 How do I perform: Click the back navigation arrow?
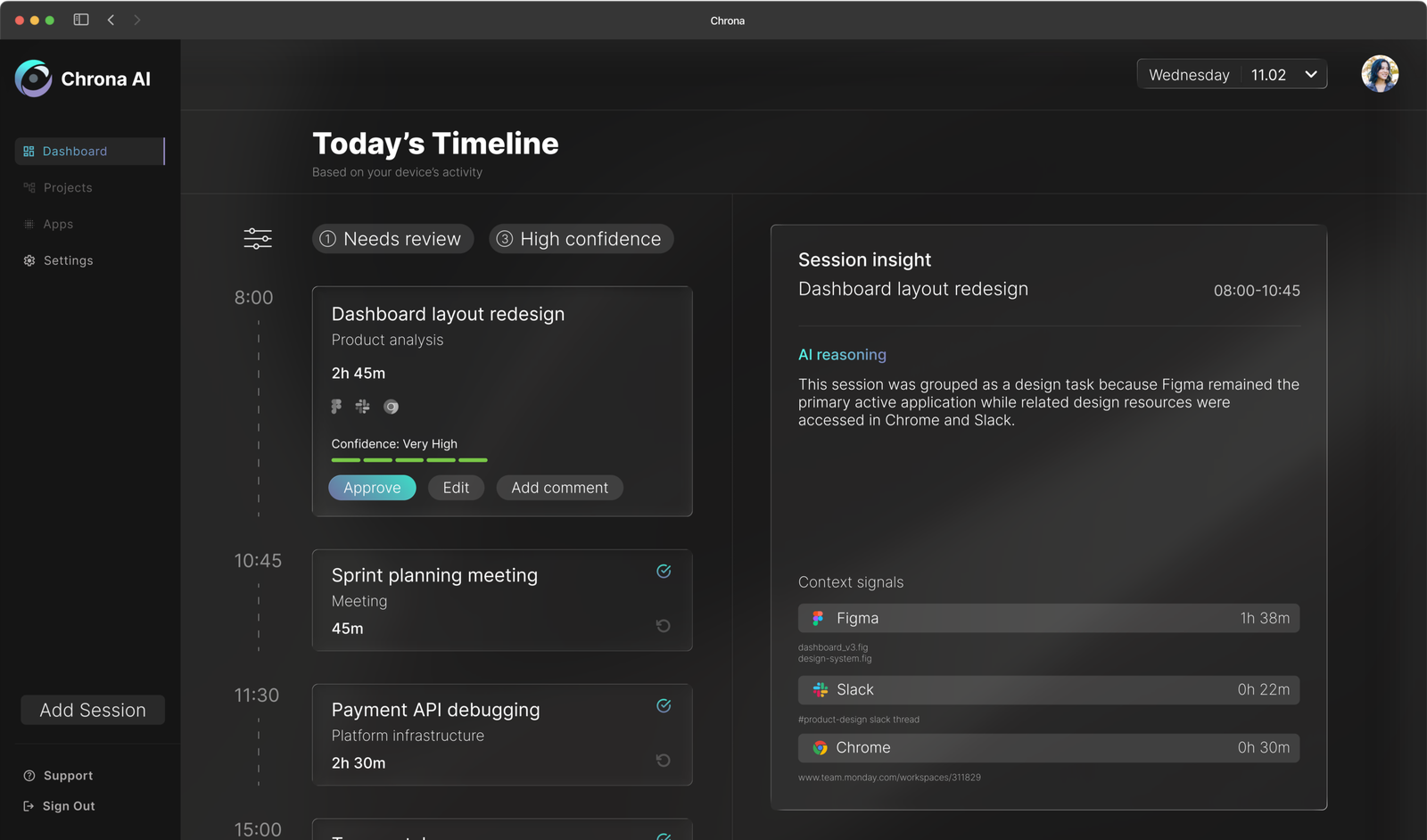111,20
